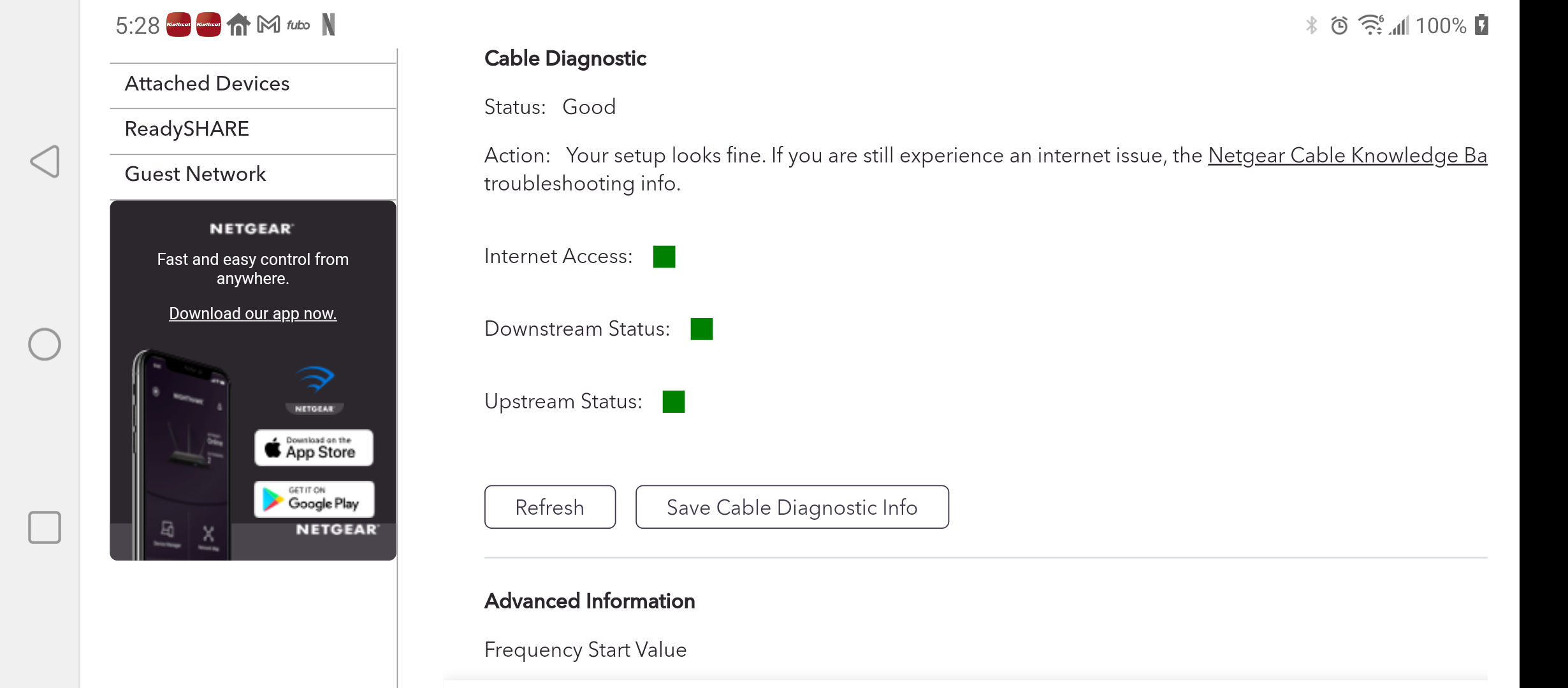This screenshot has width=1568, height=688.
Task: Click the Refresh button
Action: coord(549,507)
